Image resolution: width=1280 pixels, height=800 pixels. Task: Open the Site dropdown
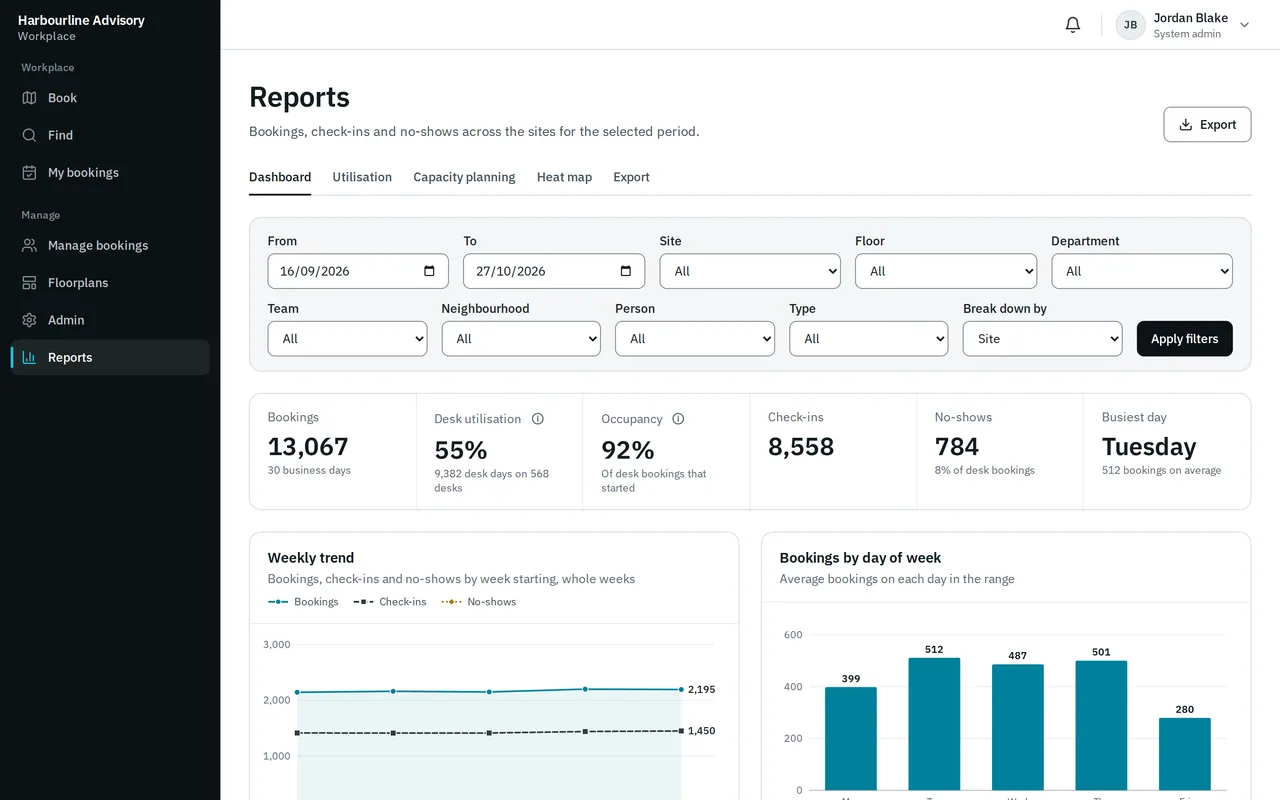pyautogui.click(x=750, y=271)
